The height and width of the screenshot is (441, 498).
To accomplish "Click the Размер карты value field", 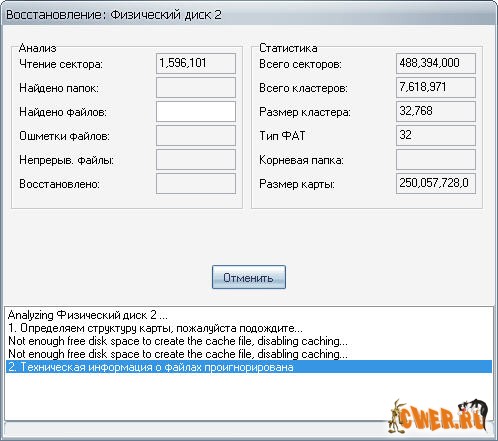I will tap(436, 183).
